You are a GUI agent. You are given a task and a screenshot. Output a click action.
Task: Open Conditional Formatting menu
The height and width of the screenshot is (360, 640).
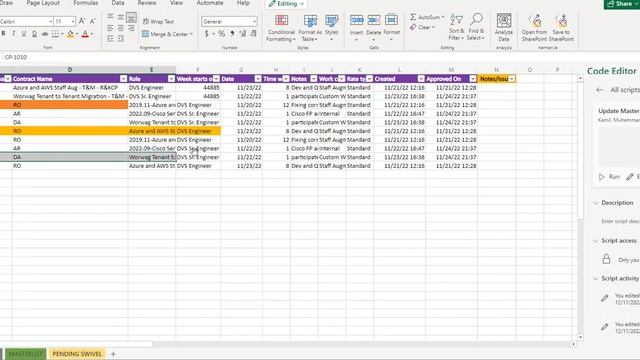tap(281, 28)
